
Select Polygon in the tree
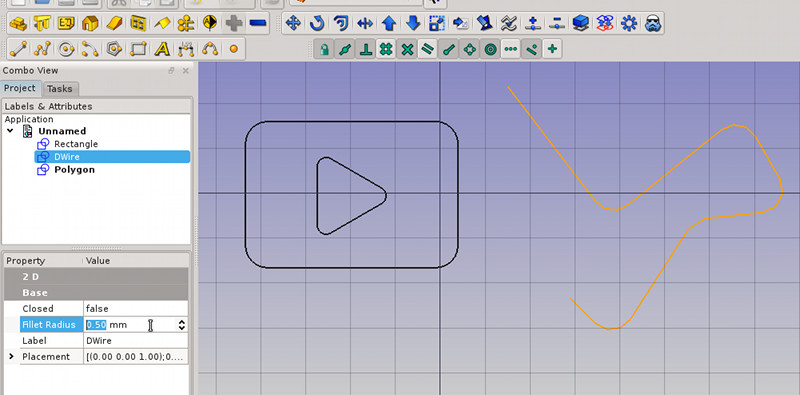coord(74,169)
